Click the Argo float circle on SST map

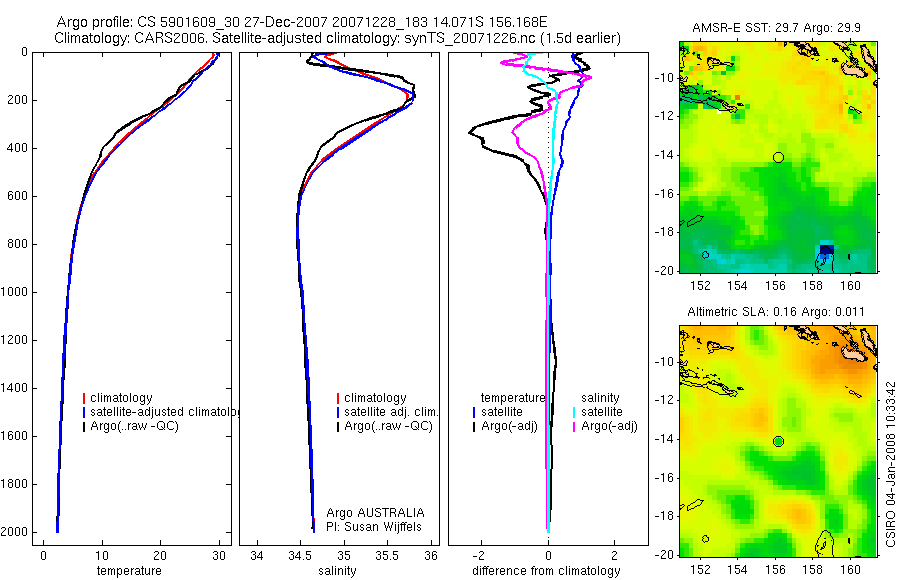[x=778, y=157]
